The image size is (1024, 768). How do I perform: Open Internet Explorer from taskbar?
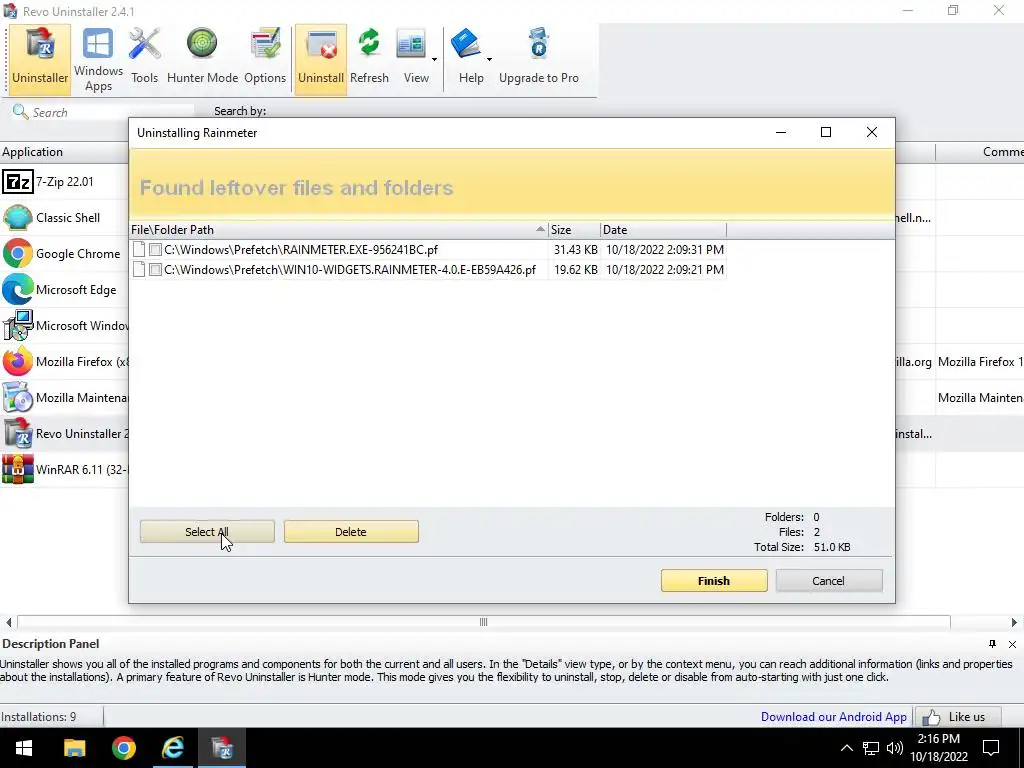(x=173, y=748)
